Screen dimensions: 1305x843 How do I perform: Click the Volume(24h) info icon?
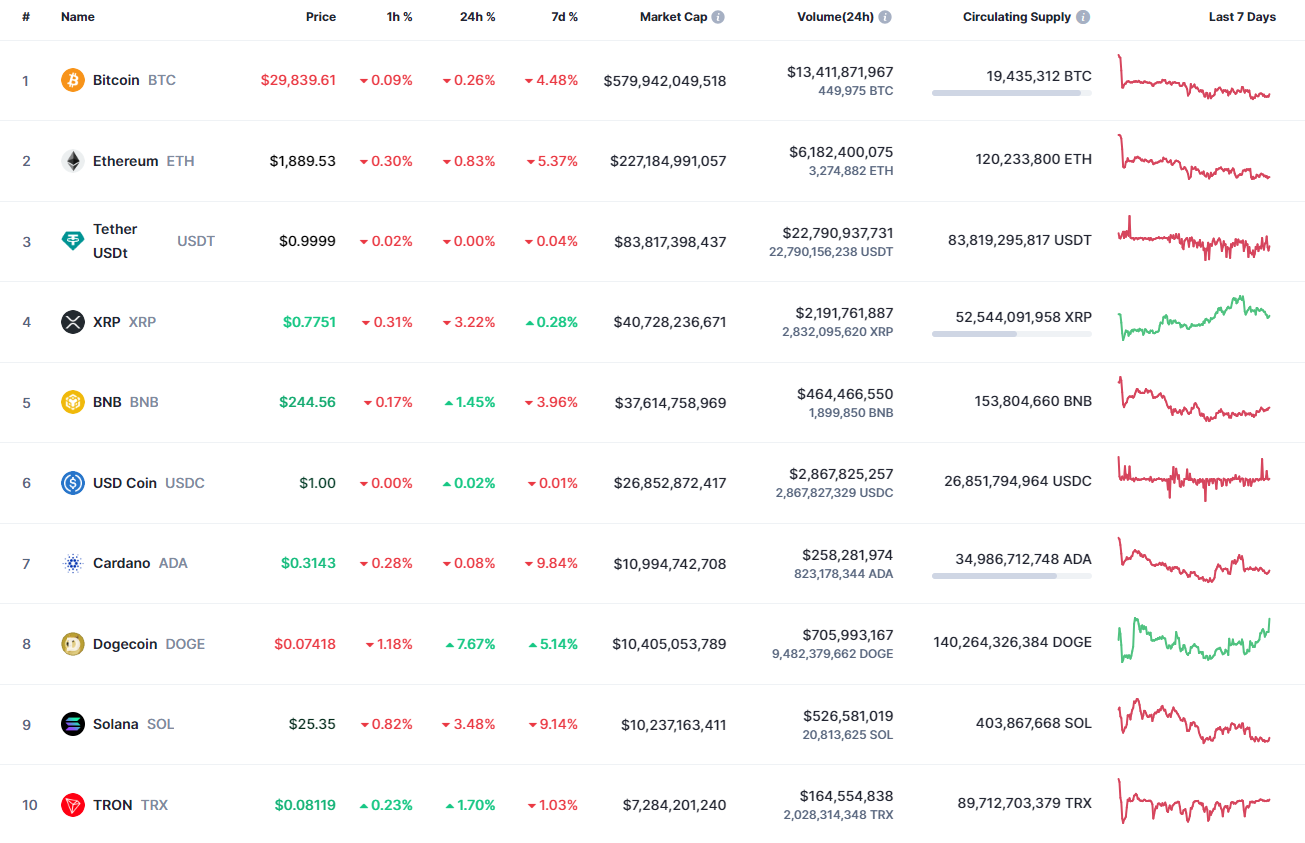[x=886, y=16]
